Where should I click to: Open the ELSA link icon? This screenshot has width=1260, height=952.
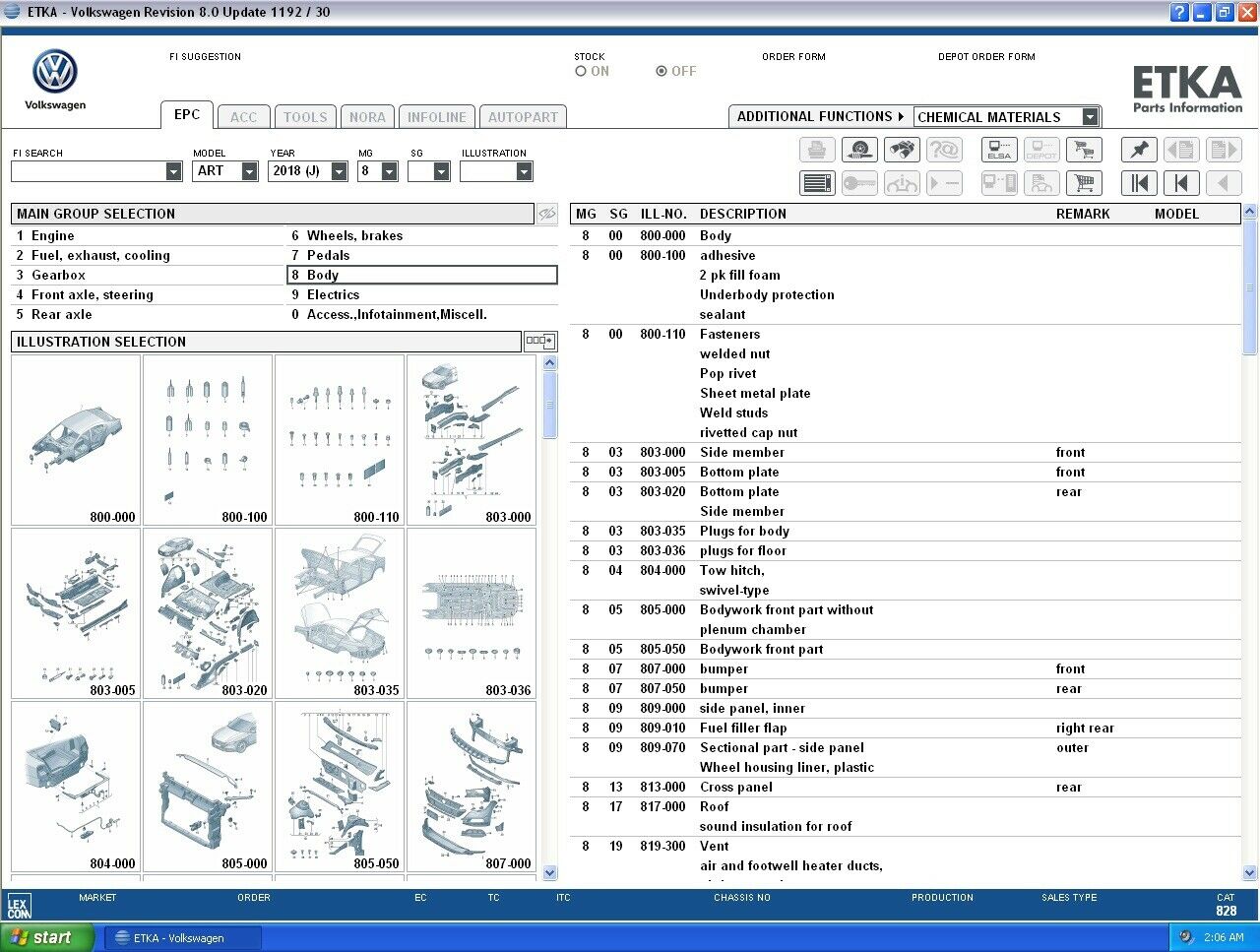[999, 150]
